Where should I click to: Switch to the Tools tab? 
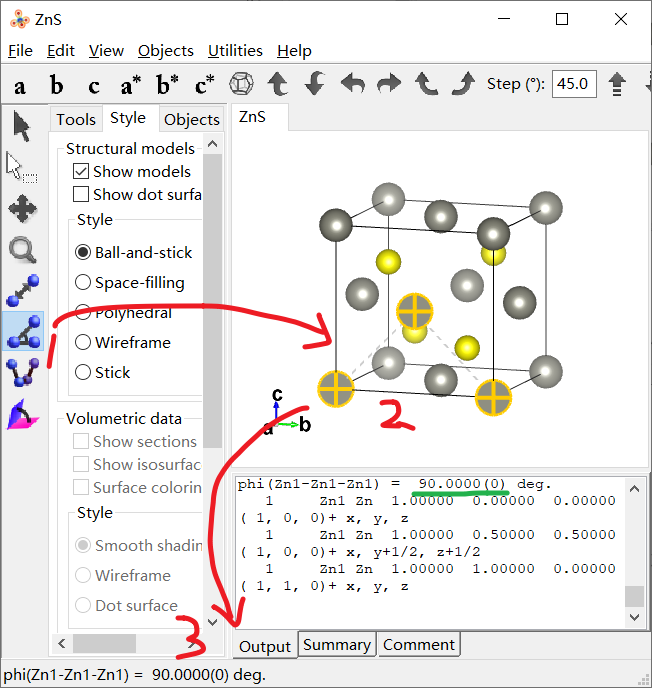click(76, 119)
